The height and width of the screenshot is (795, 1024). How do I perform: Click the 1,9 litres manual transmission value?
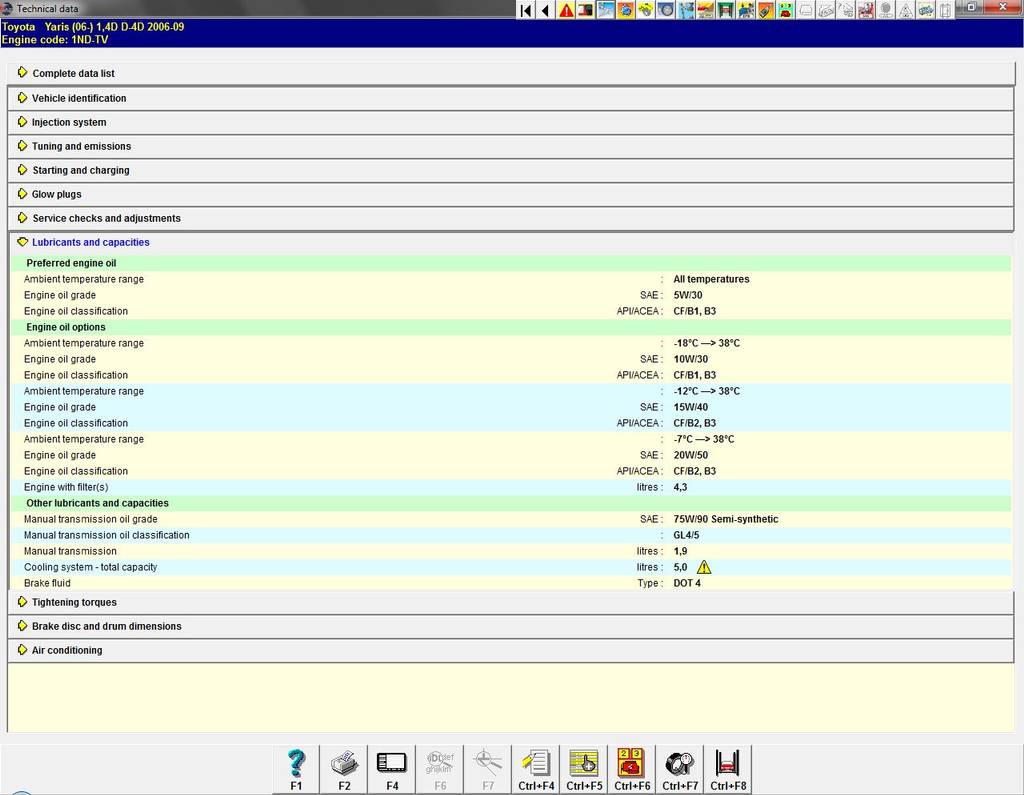pos(680,551)
